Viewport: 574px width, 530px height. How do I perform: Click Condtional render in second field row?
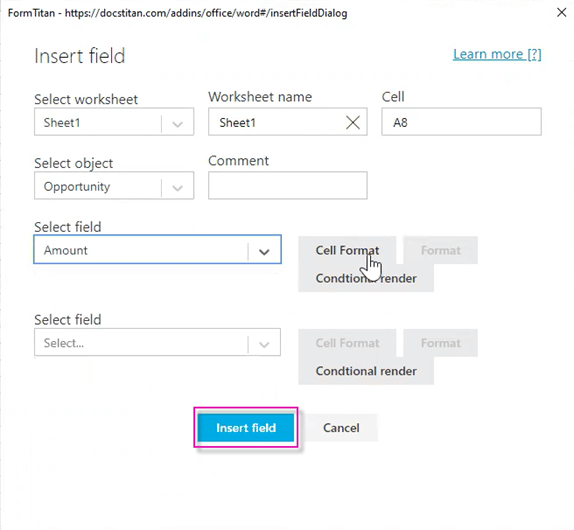pyautogui.click(x=366, y=371)
